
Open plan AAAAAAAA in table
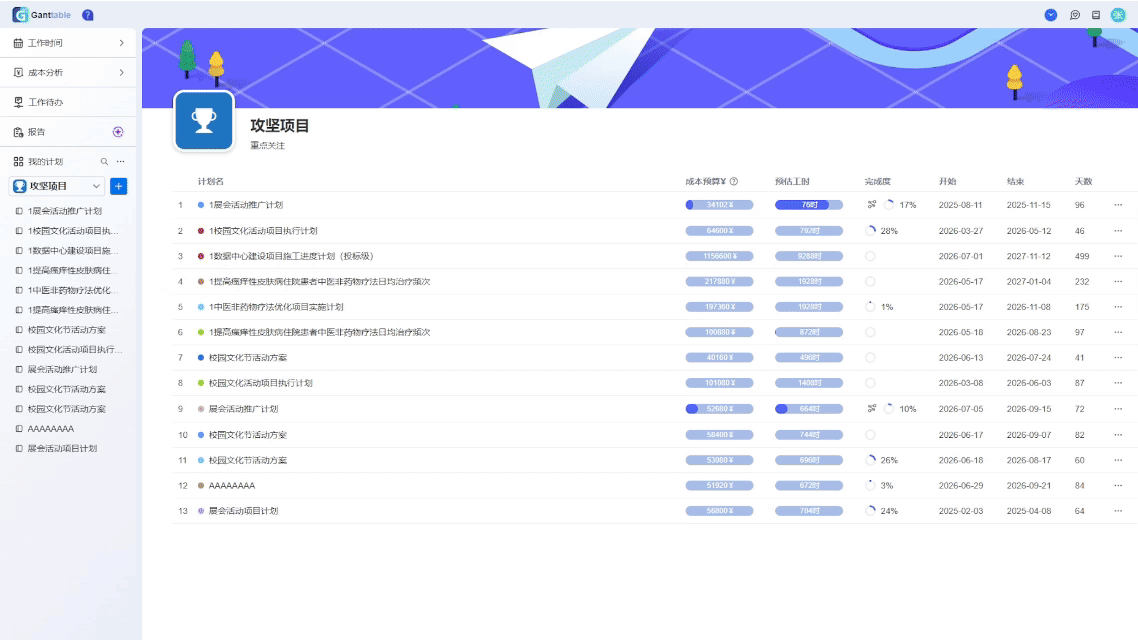232,485
